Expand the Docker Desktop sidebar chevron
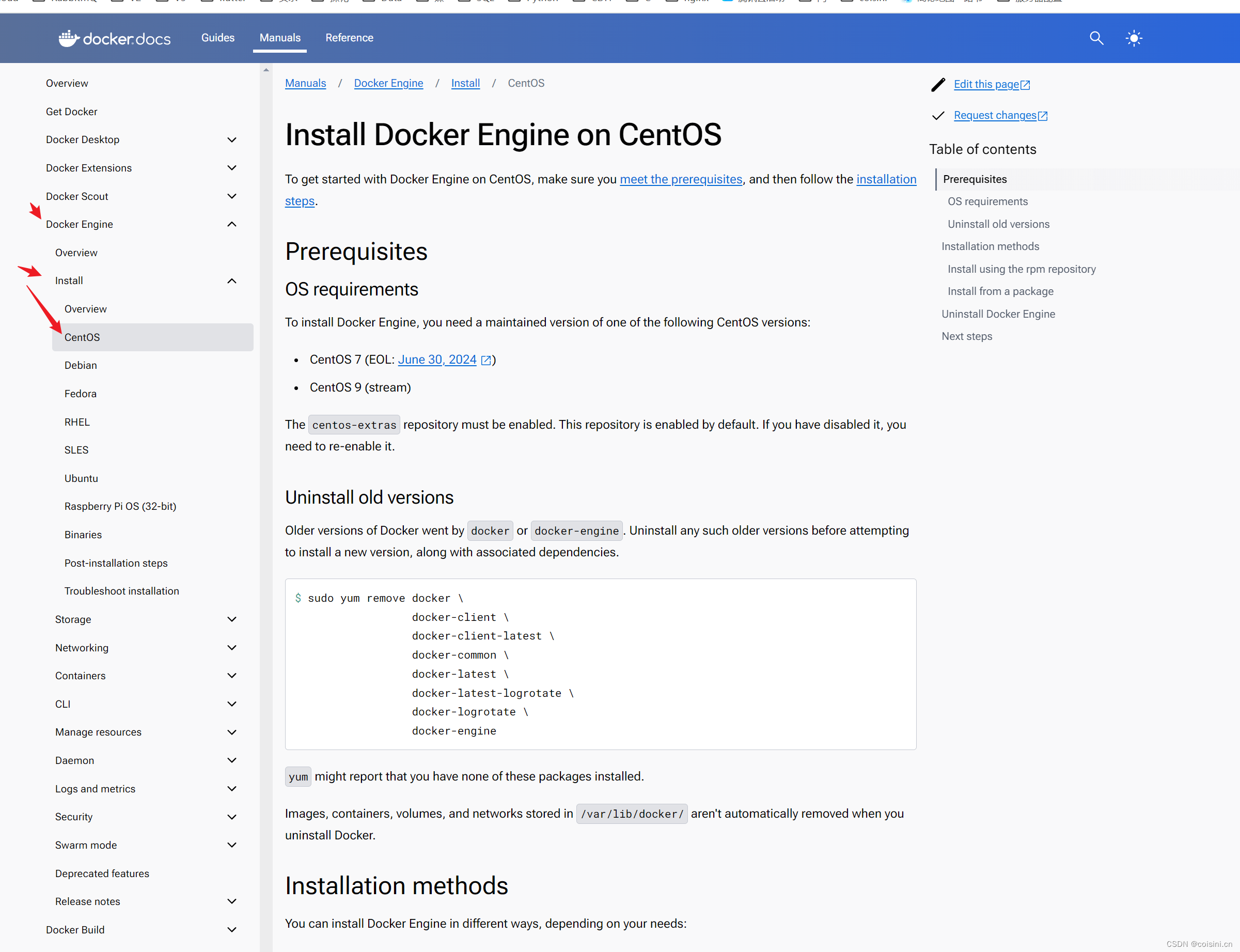Image resolution: width=1240 pixels, height=952 pixels. point(232,140)
